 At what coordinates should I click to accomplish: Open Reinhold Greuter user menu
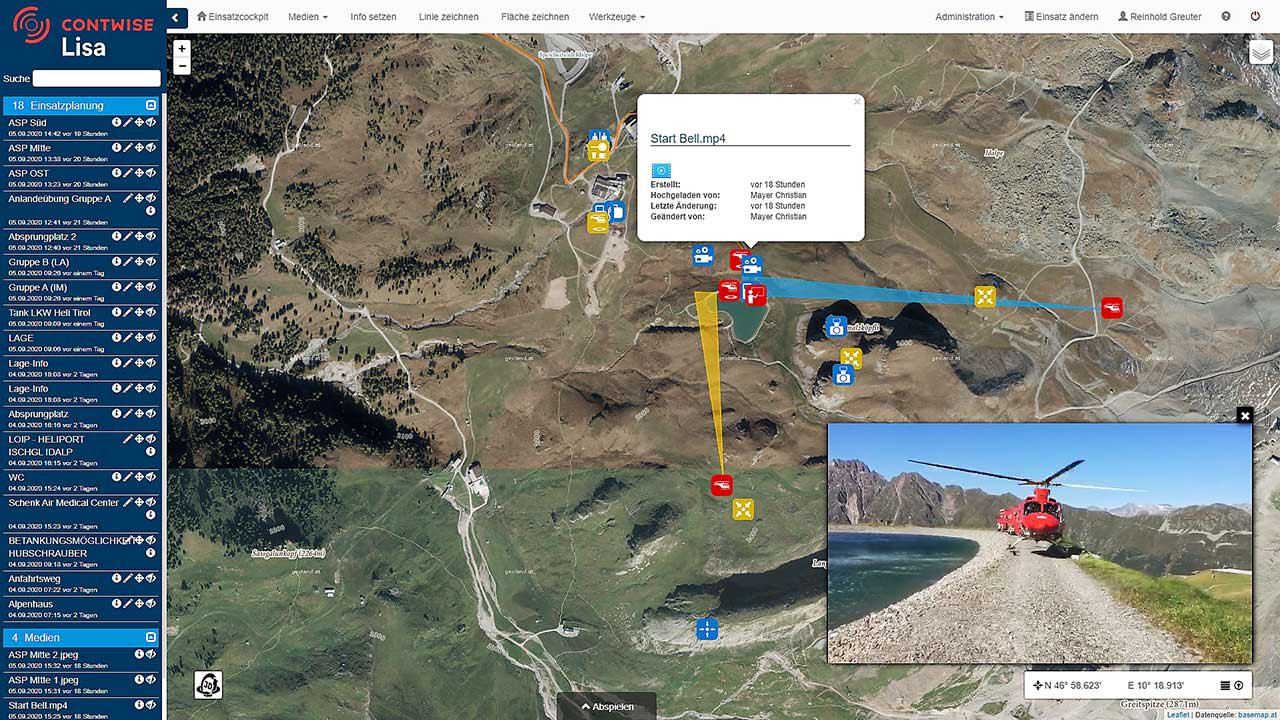pos(1160,17)
